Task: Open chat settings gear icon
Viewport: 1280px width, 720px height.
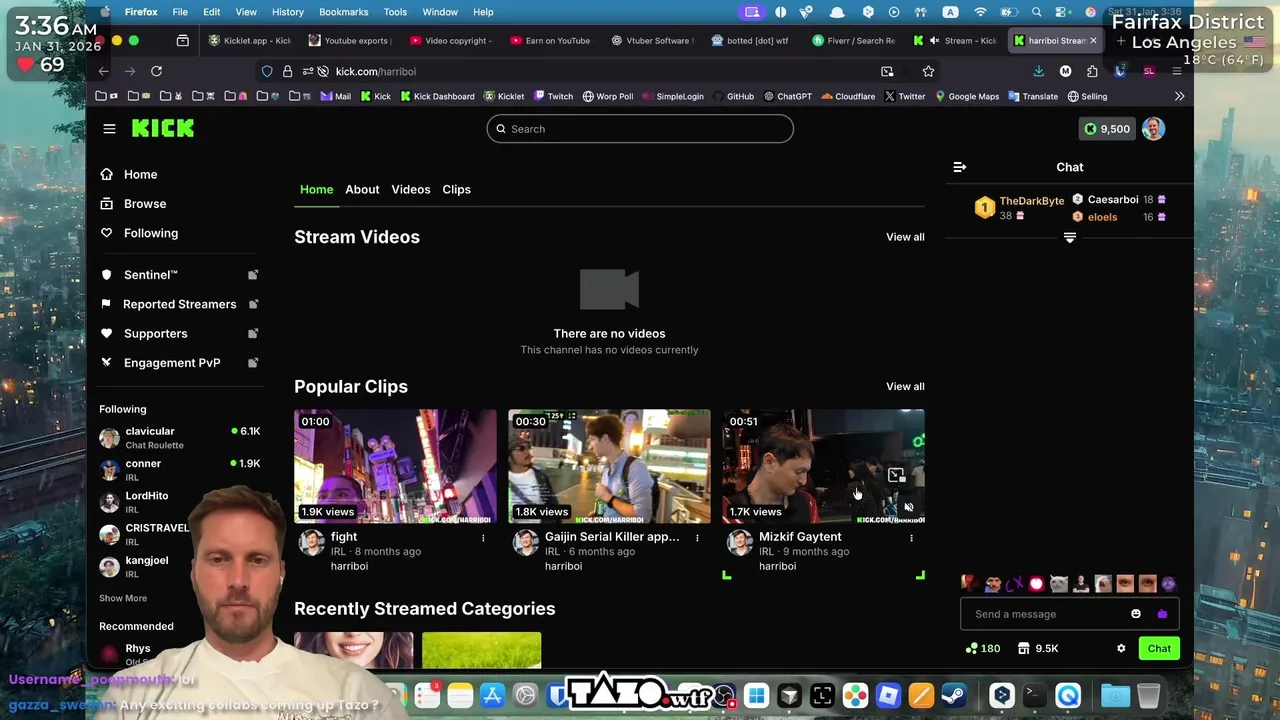Action: point(1121,648)
